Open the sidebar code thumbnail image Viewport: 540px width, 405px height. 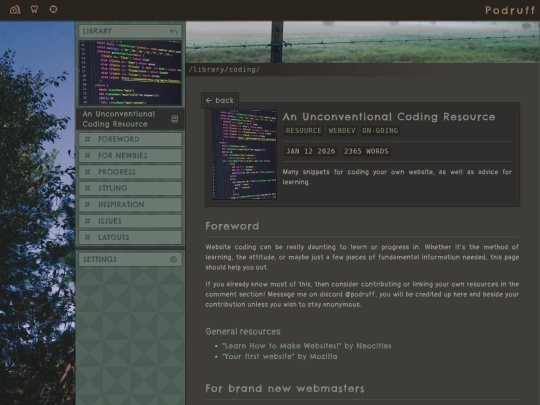click(x=130, y=73)
